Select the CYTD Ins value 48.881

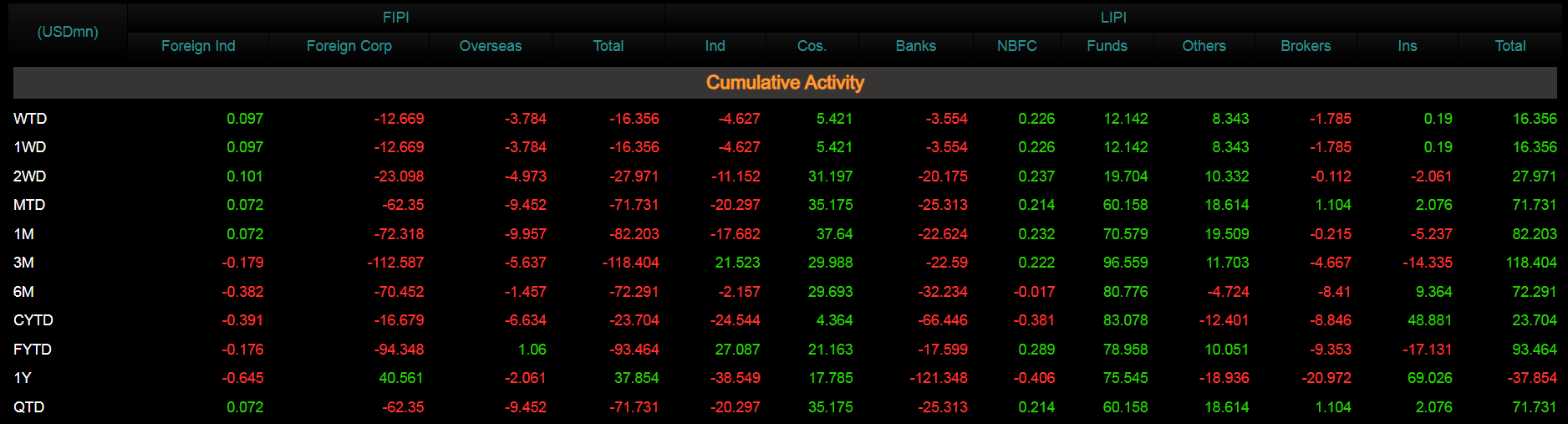click(x=1429, y=320)
